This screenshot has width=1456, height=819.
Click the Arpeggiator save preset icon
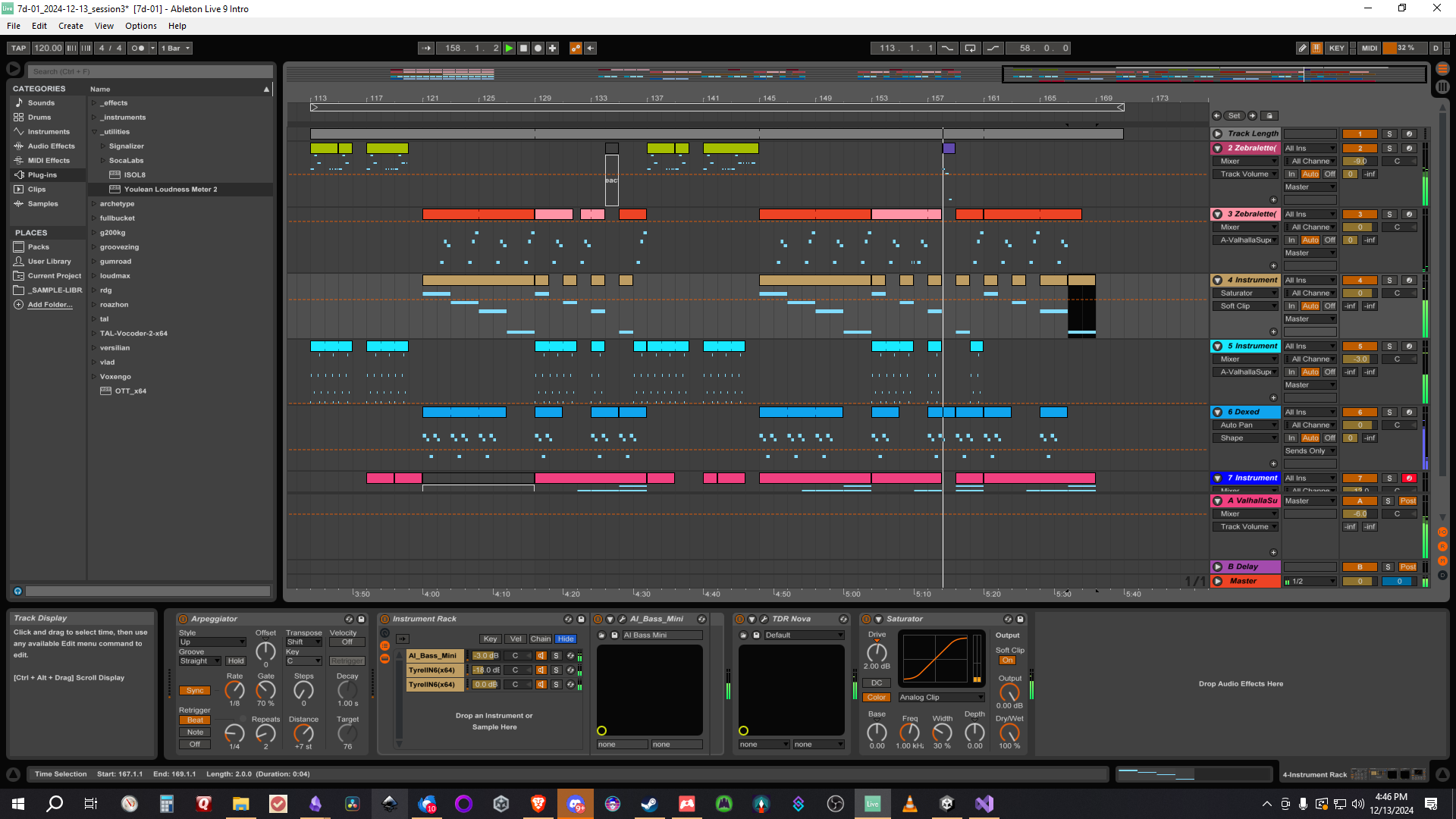[x=362, y=619]
